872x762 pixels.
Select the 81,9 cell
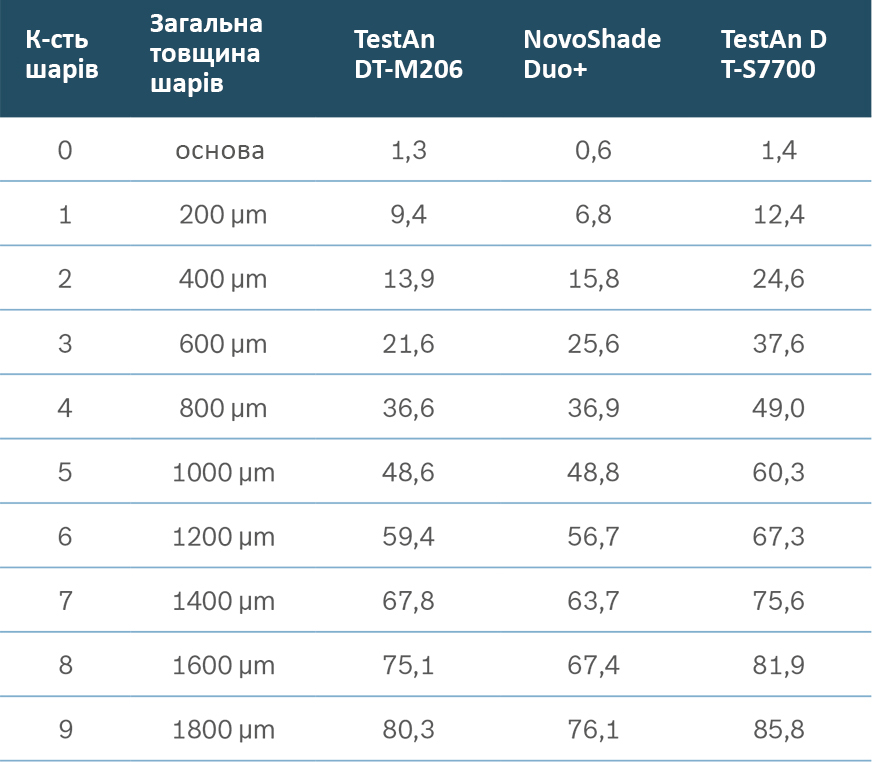tap(778, 666)
